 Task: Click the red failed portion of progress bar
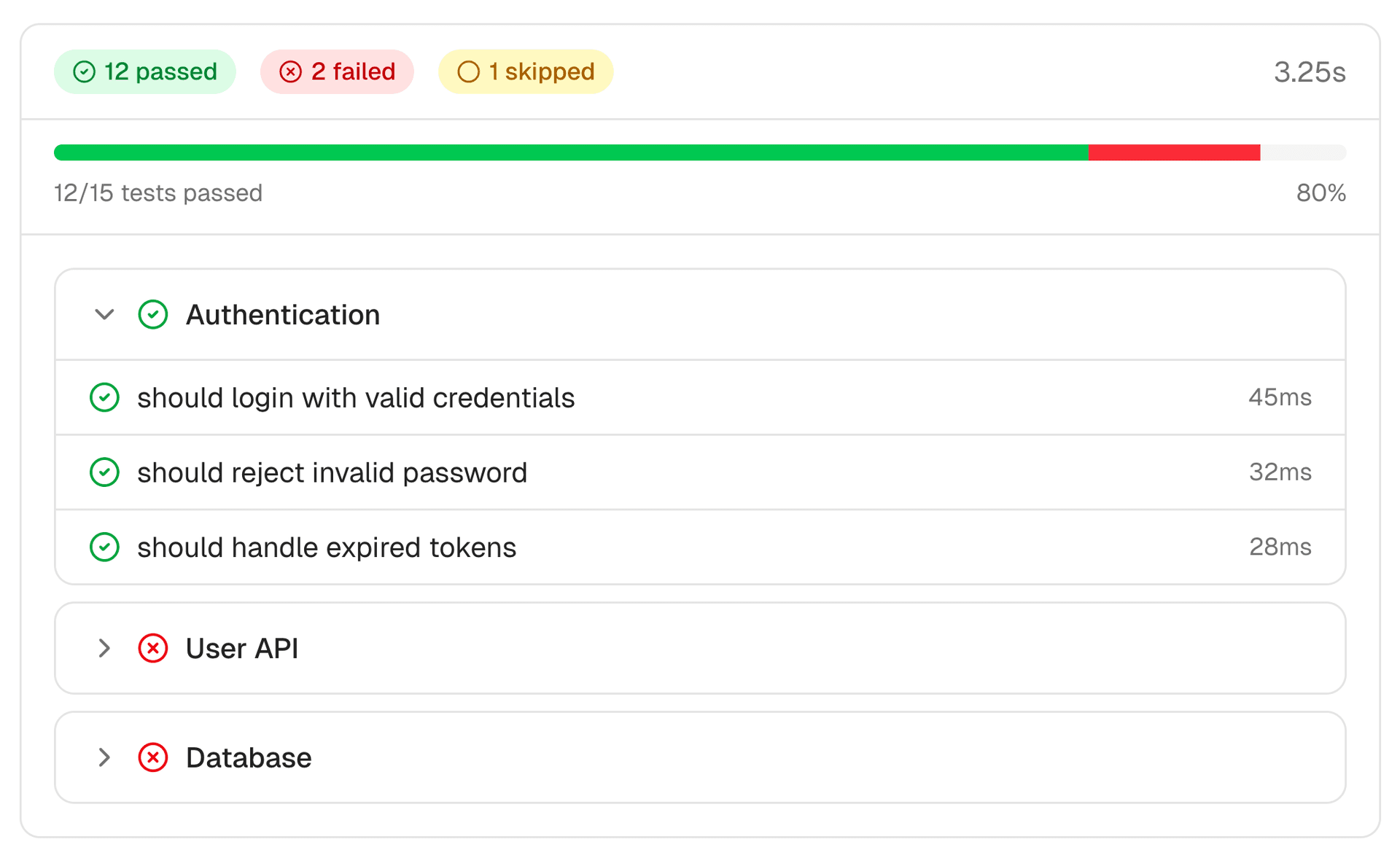click(1174, 152)
